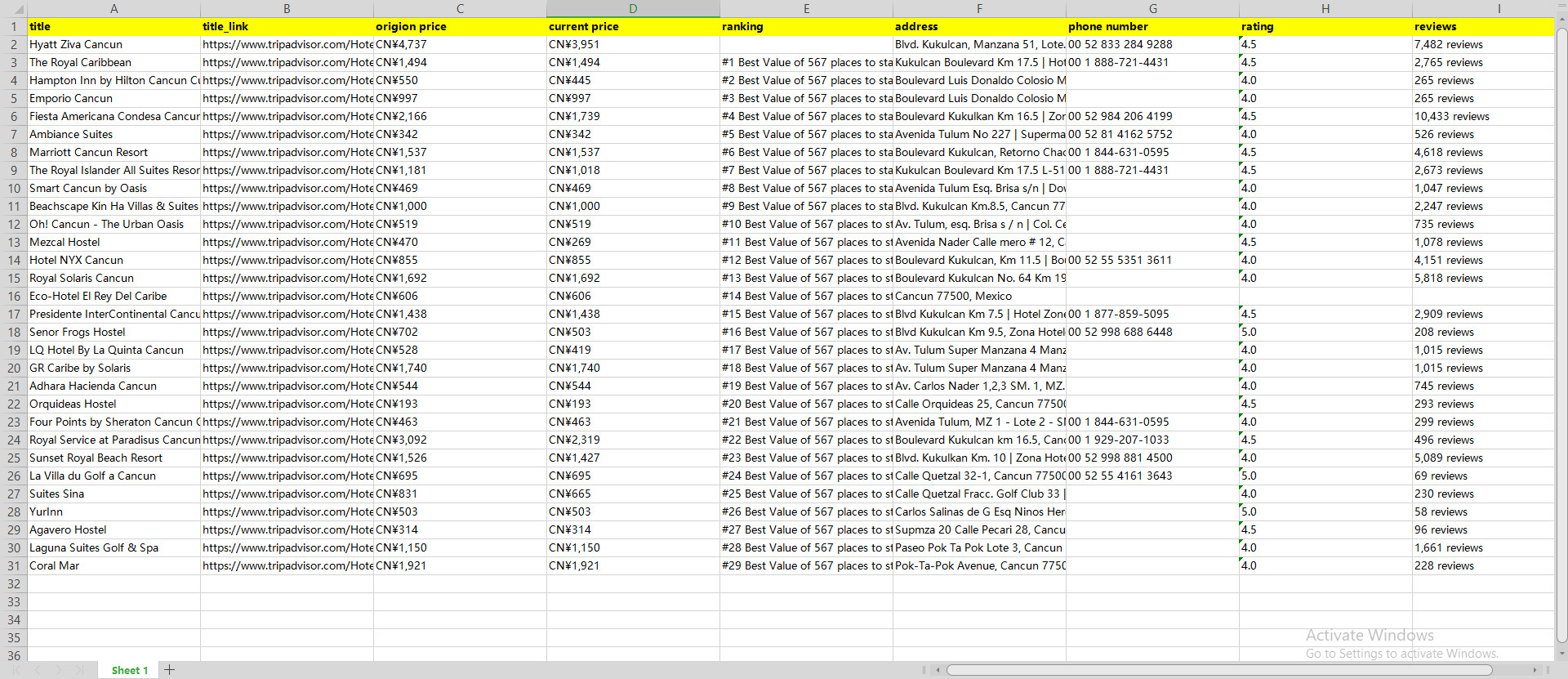Select the Marriott Cancun Resort cell
Image resolution: width=1568 pixels, height=679 pixels.
coord(114,153)
